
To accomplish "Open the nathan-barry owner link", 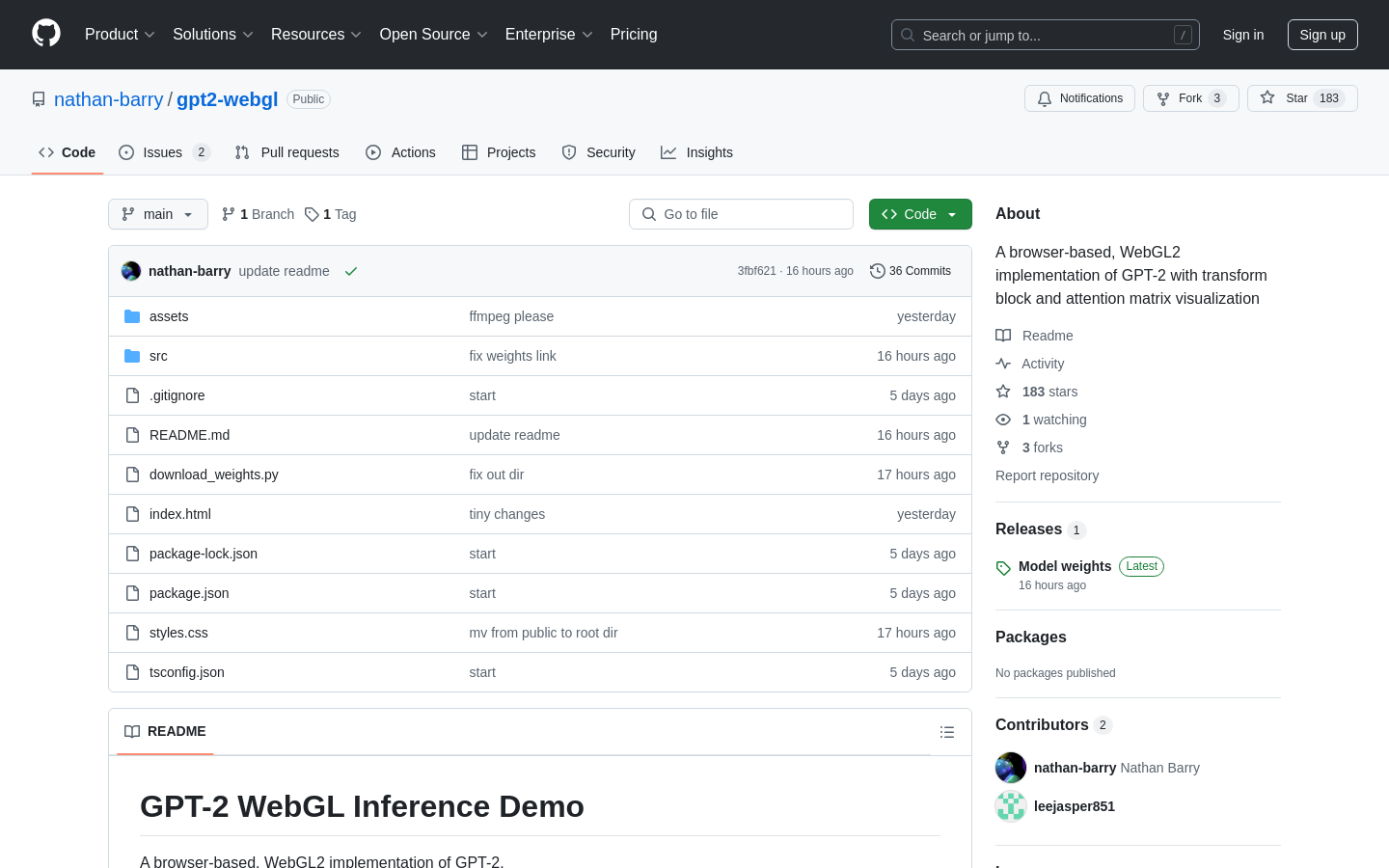I will coord(109,99).
